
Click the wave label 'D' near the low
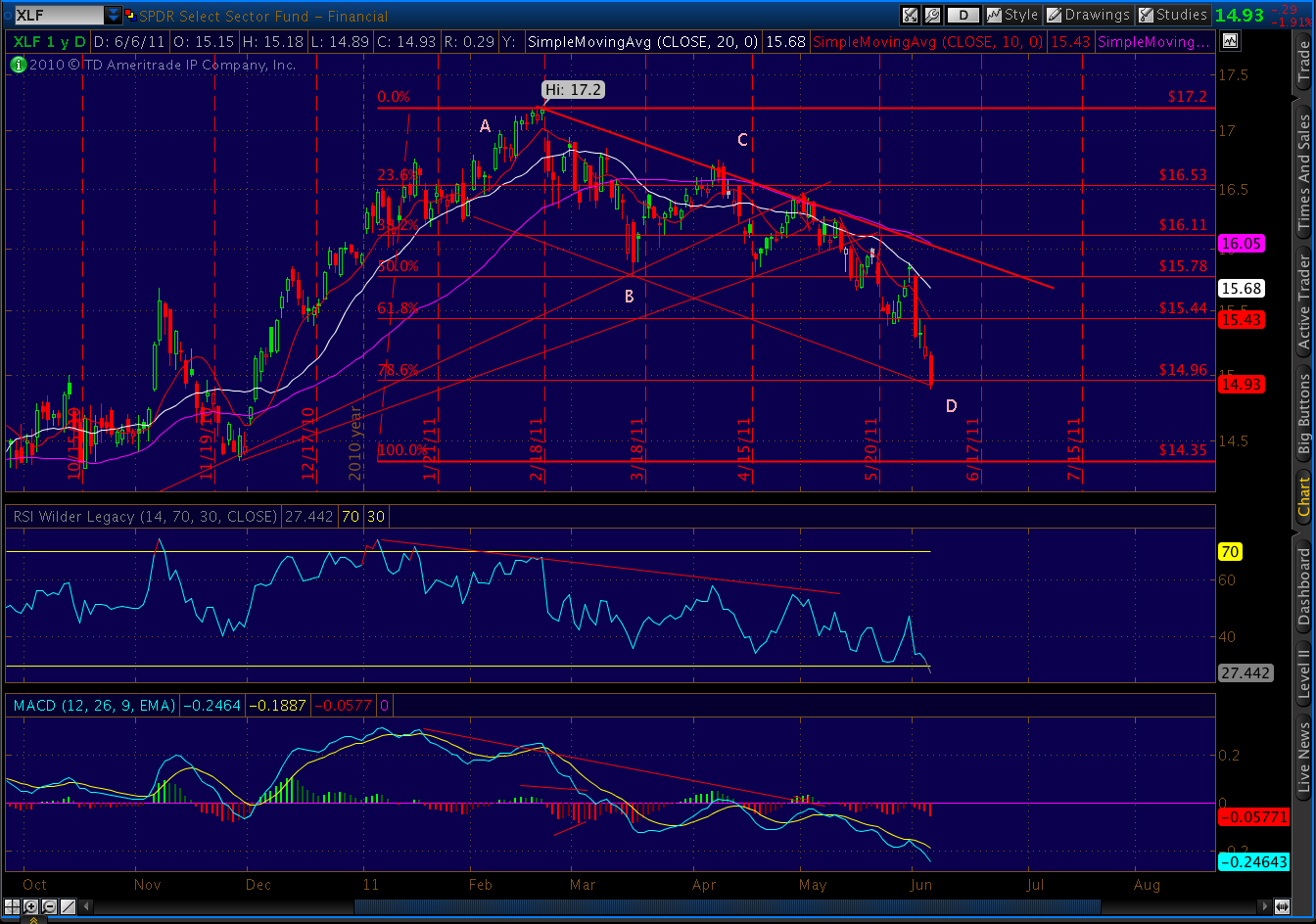(952, 406)
